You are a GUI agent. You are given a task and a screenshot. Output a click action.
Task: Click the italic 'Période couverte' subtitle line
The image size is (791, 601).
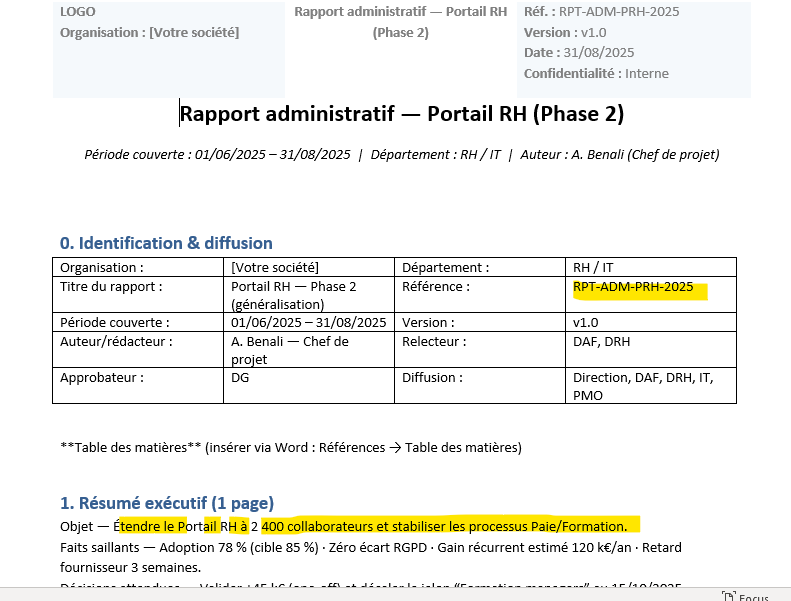click(402, 154)
